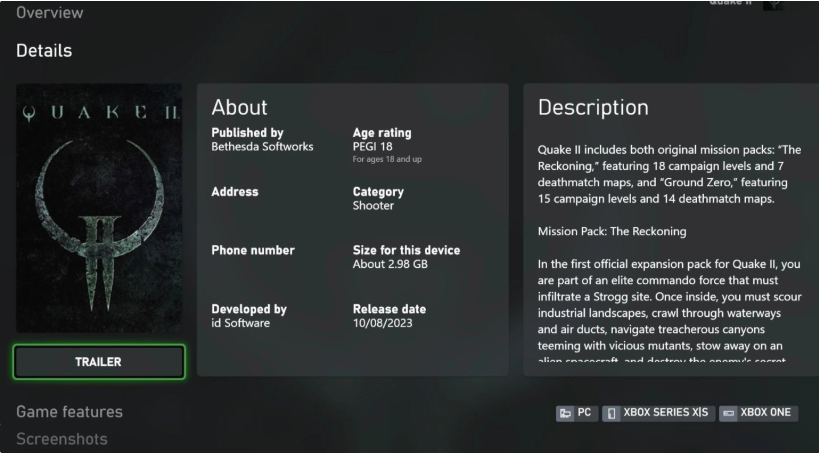Image resolution: width=819 pixels, height=454 pixels.
Task: Click the Age rating label
Action: (x=382, y=133)
